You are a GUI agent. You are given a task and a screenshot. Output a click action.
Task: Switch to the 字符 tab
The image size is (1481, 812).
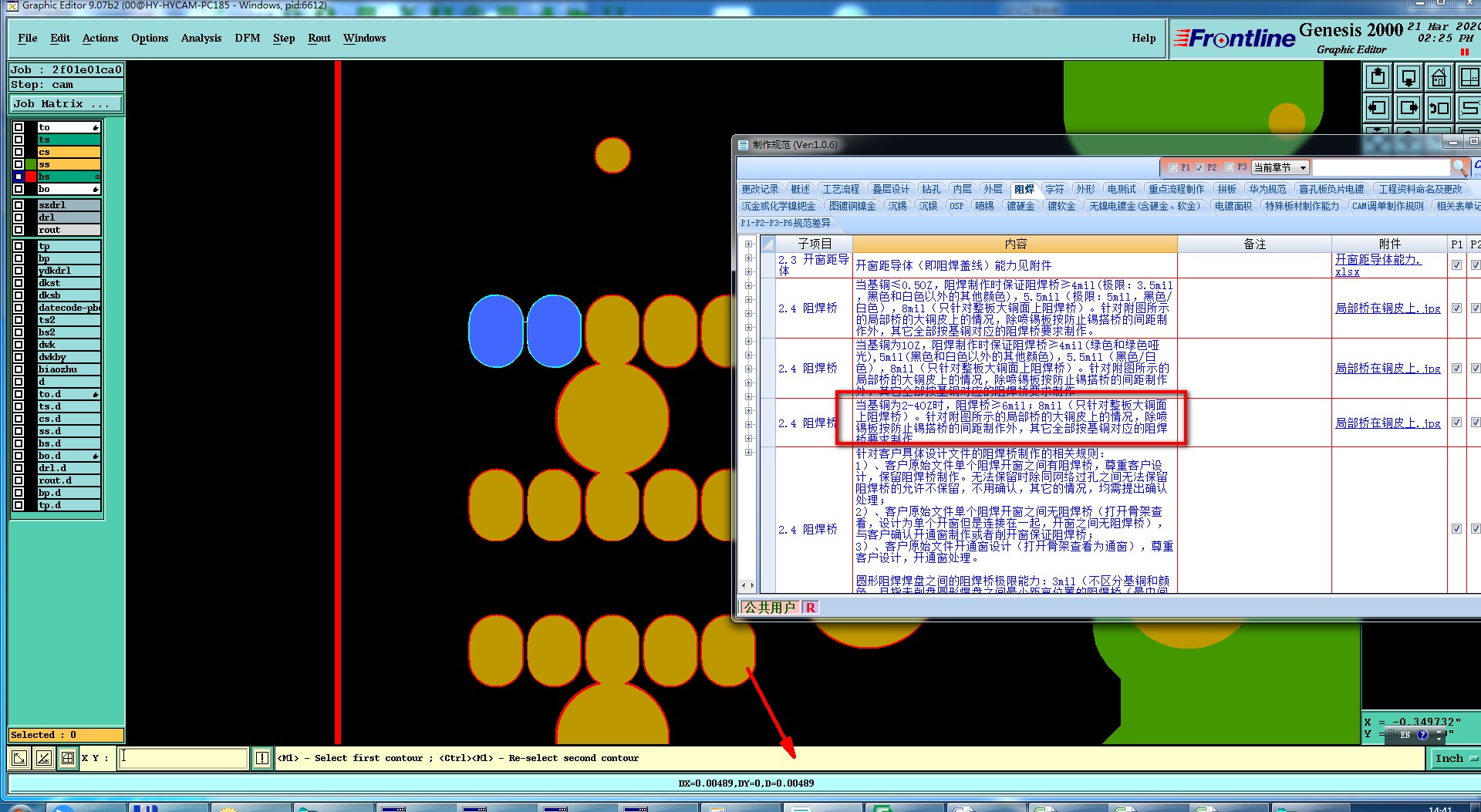coord(1054,189)
